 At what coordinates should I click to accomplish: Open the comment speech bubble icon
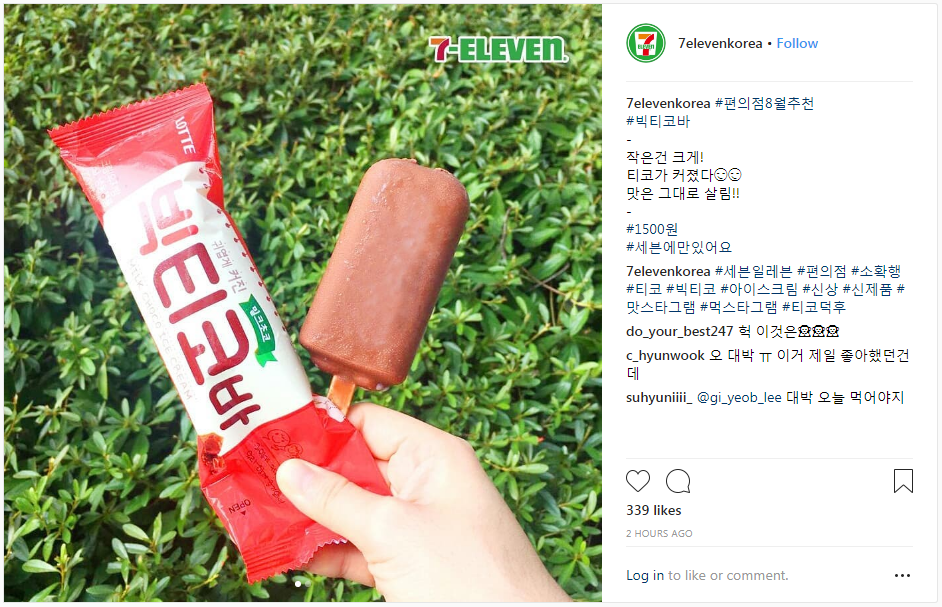pyautogui.click(x=678, y=481)
